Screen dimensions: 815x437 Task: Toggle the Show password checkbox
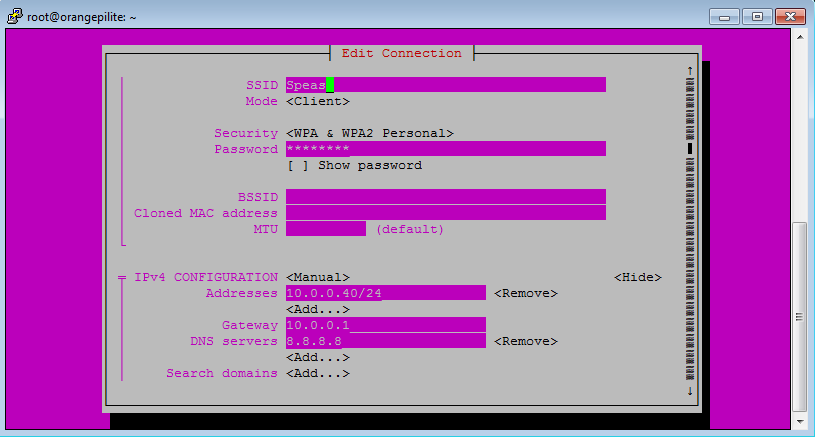click(298, 165)
